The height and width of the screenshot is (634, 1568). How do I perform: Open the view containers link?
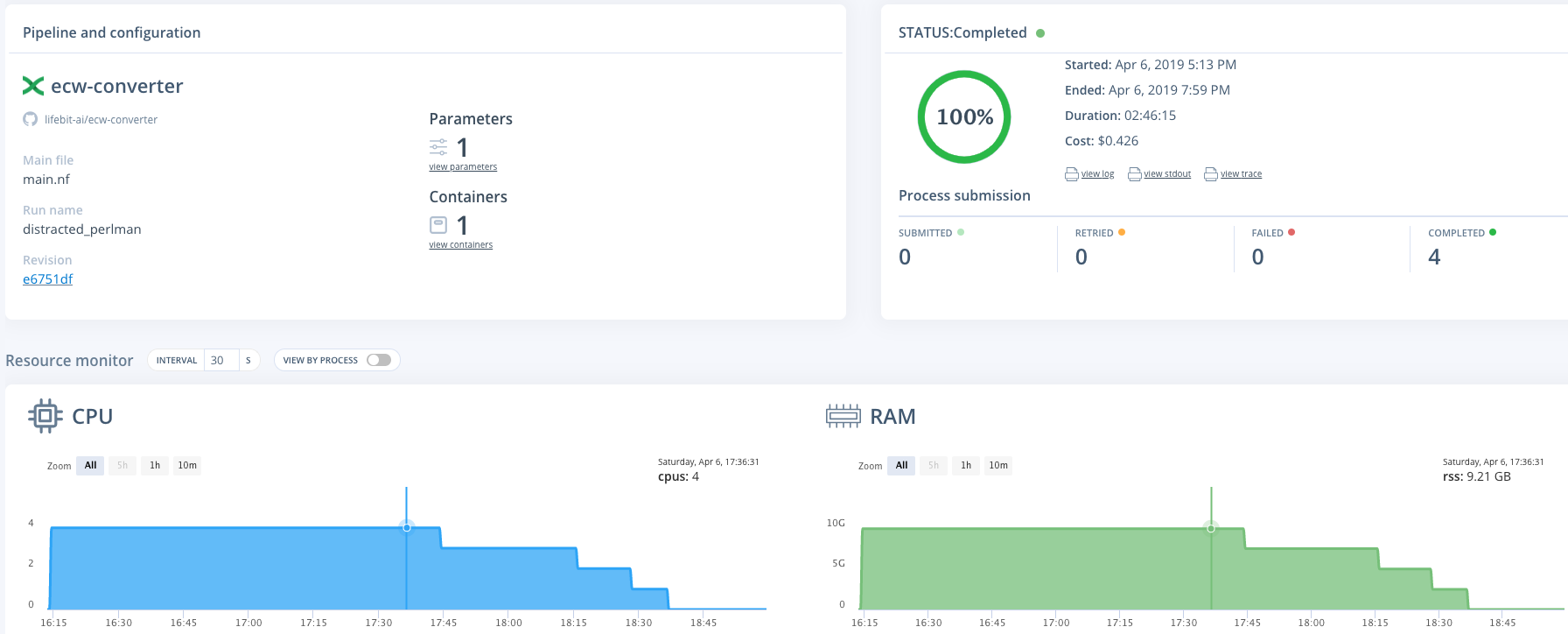(460, 245)
